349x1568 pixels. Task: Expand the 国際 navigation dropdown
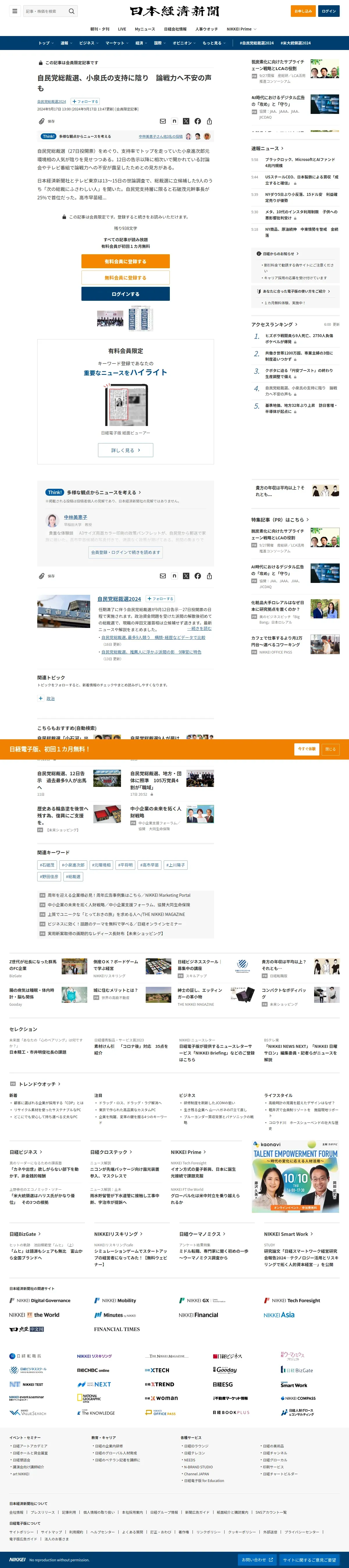click(160, 43)
